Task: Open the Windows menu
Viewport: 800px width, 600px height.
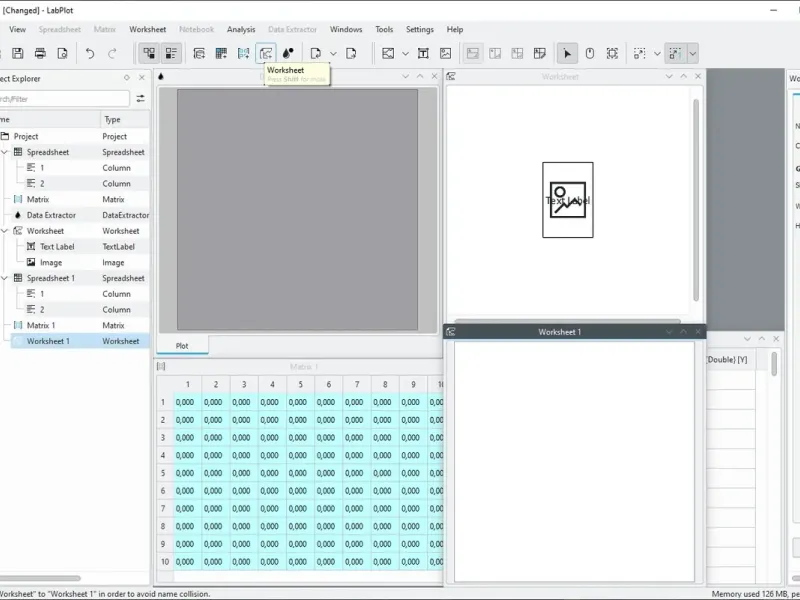Action: [346, 30]
